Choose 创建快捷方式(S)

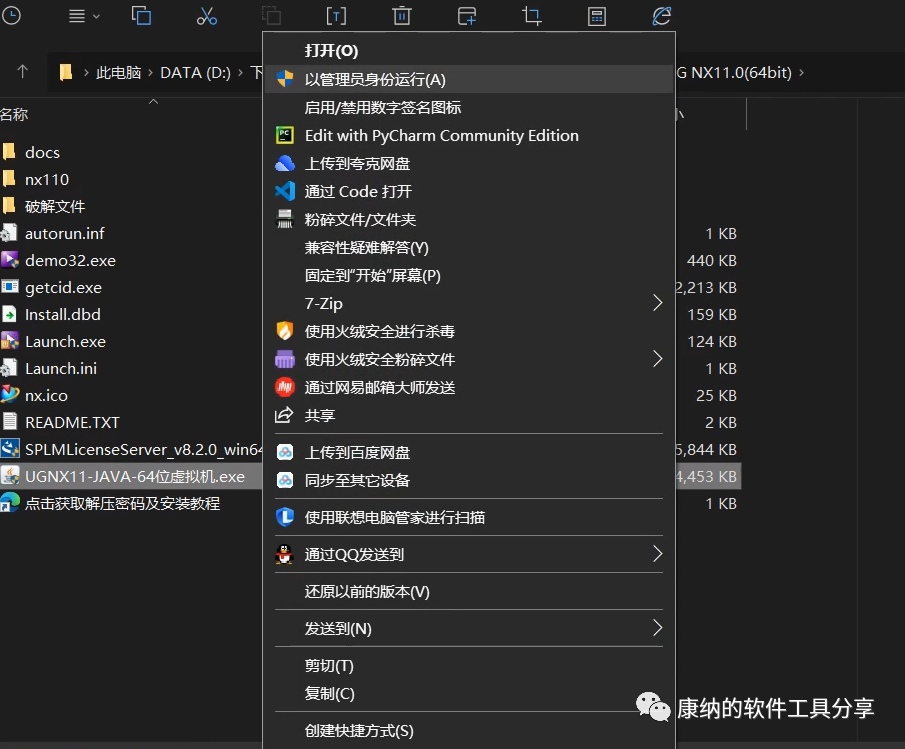[469, 731]
